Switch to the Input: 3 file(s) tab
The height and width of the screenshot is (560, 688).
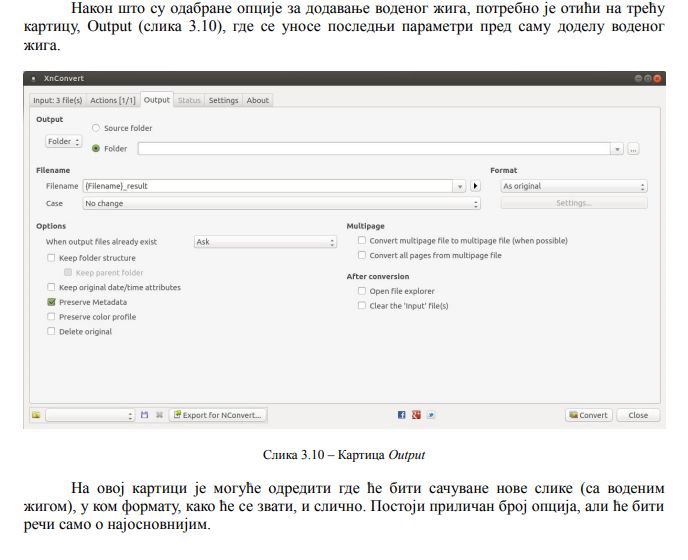[57, 101]
